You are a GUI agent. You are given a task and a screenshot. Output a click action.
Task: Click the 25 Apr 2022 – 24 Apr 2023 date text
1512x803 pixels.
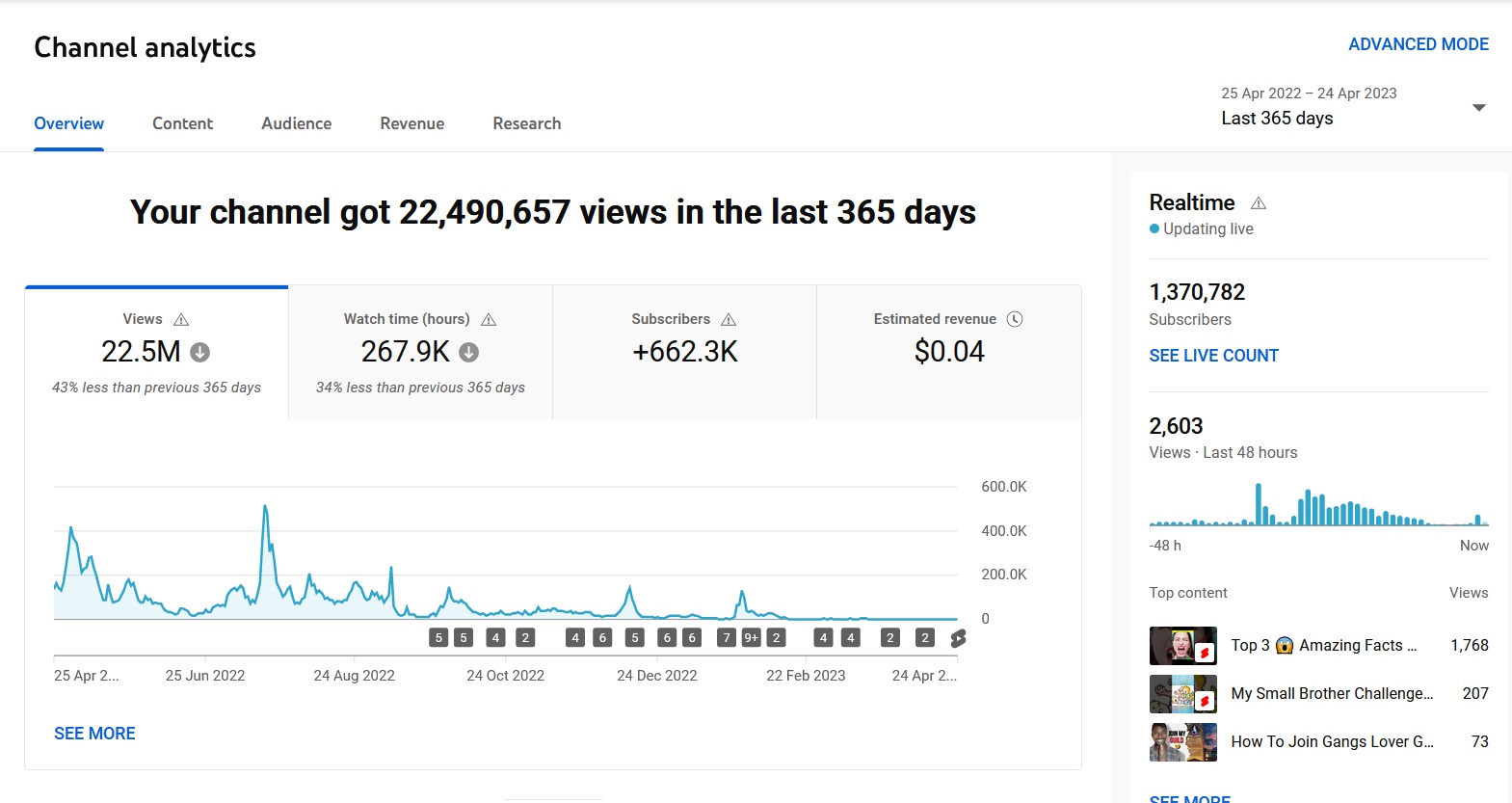coord(1309,94)
